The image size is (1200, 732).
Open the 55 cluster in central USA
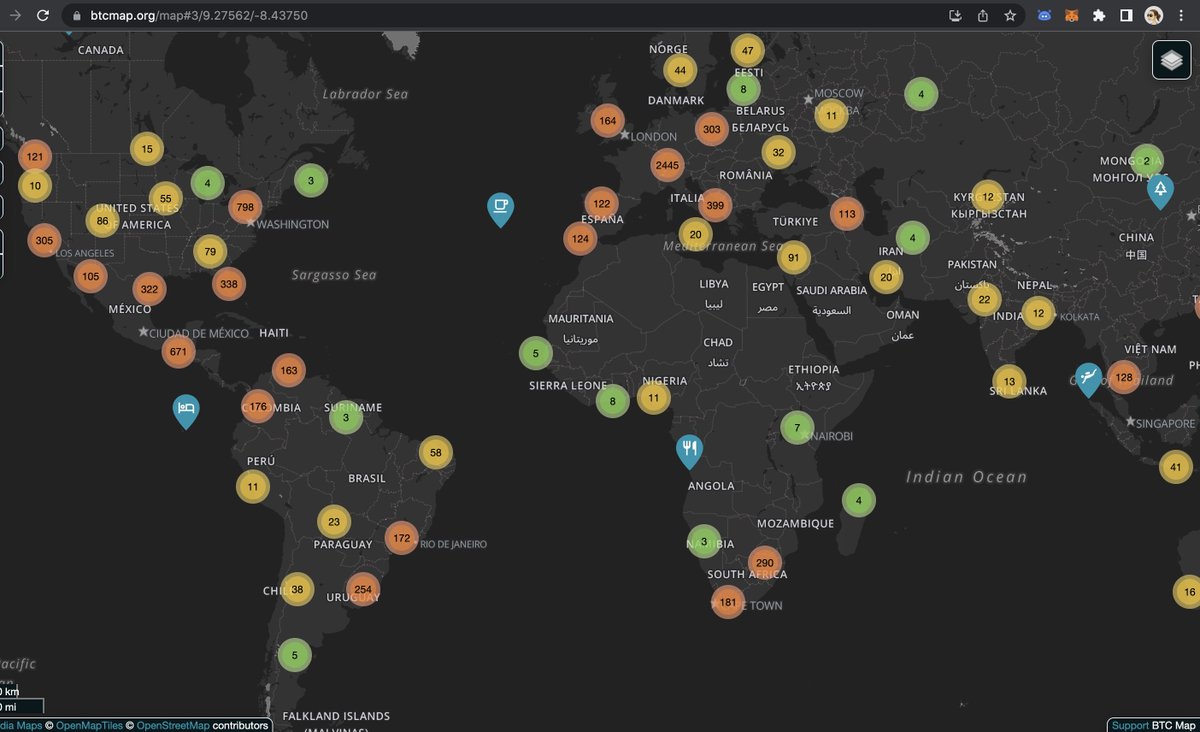point(166,199)
